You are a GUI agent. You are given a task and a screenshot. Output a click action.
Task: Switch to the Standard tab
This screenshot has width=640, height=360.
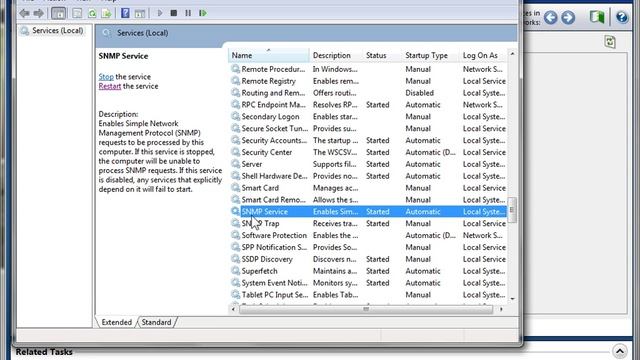pyautogui.click(x=156, y=322)
